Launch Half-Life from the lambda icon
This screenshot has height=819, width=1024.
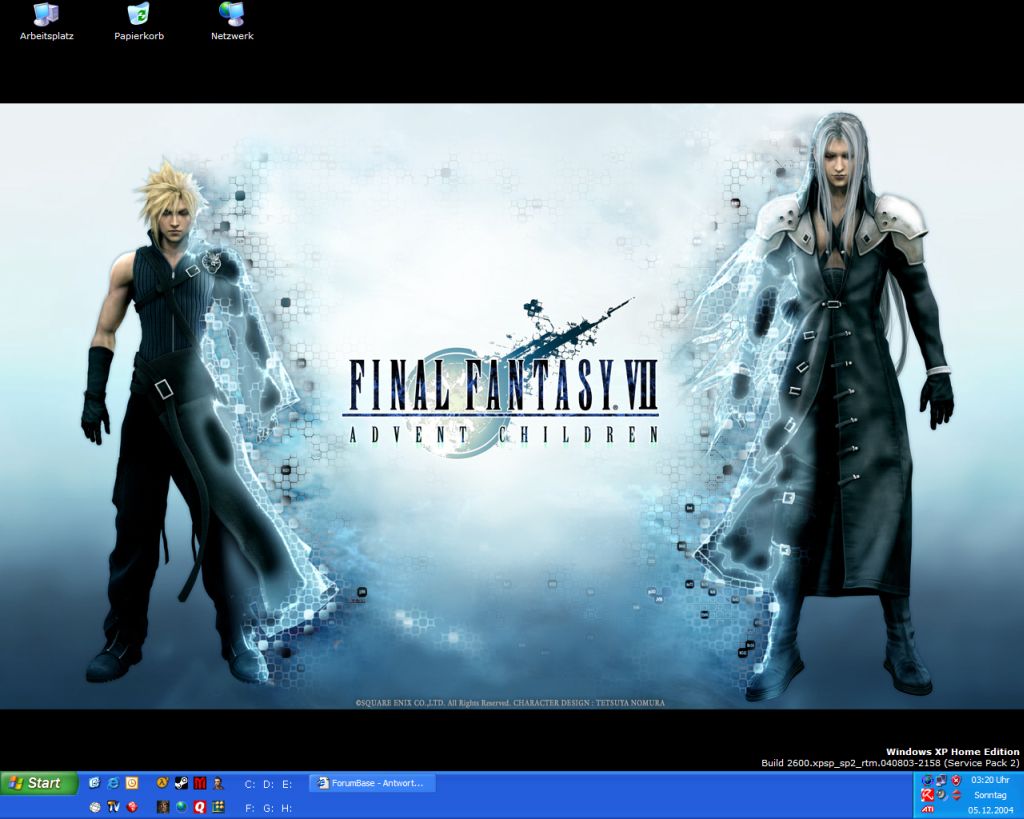click(163, 782)
